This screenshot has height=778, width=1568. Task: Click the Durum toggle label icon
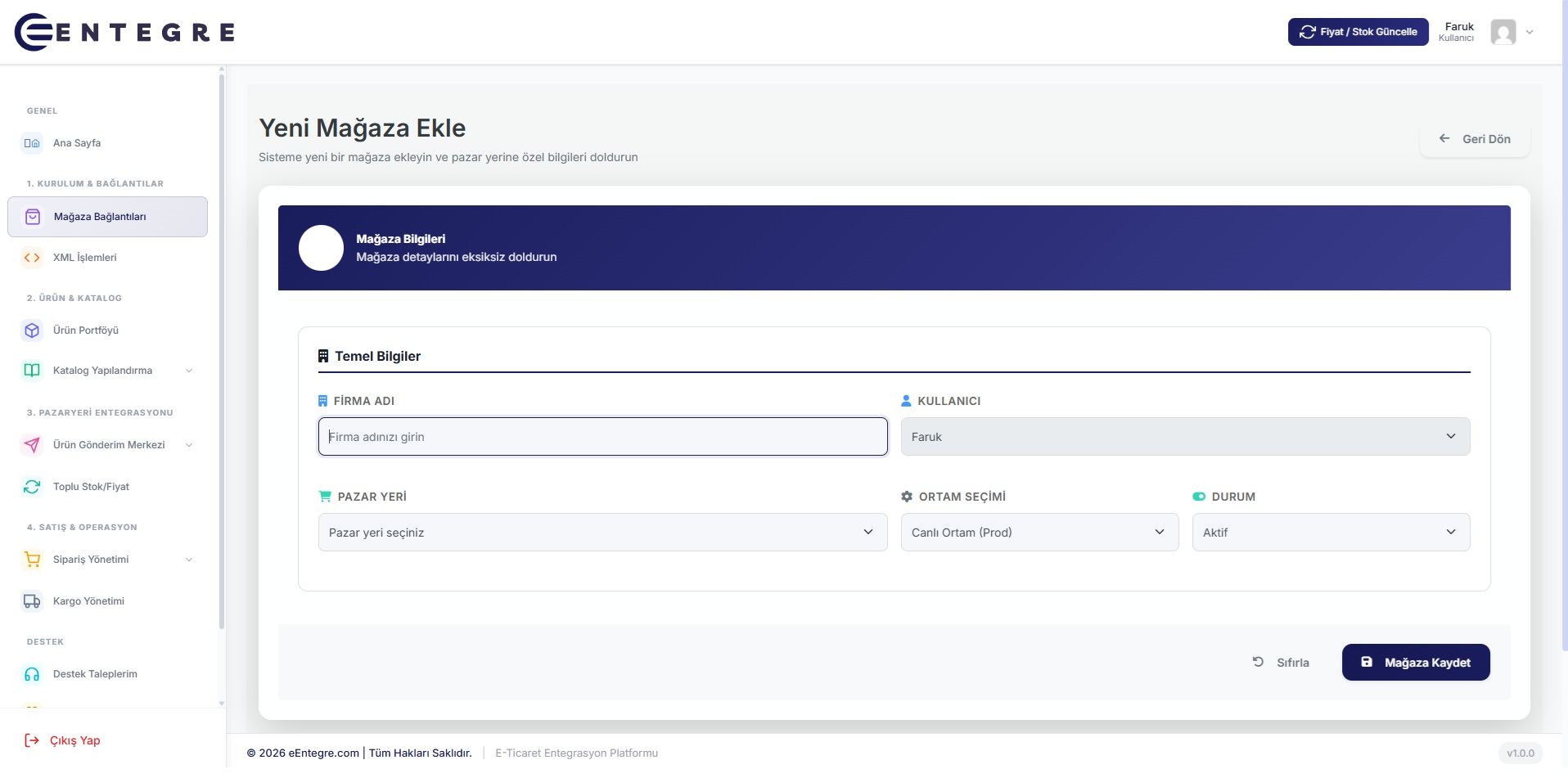pyautogui.click(x=1199, y=497)
